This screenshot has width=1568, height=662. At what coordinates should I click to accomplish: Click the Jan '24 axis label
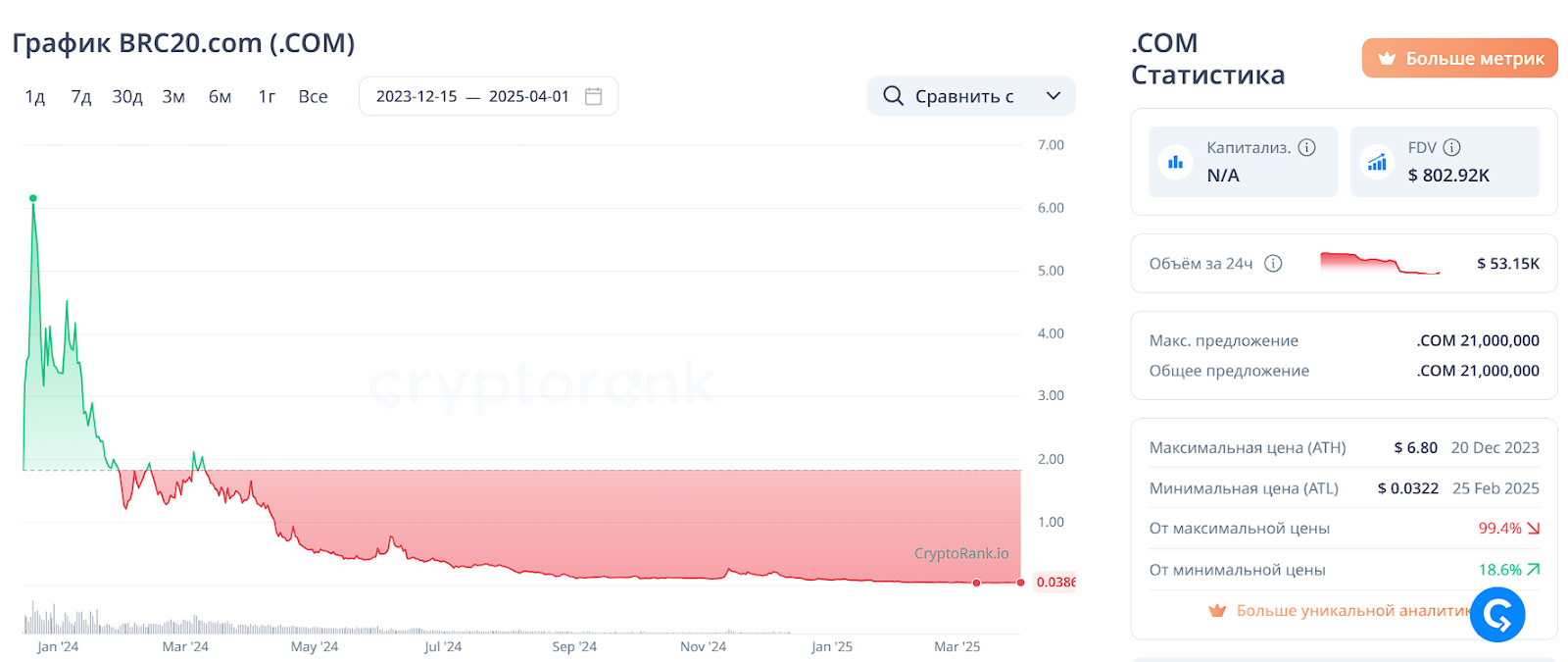coord(58,646)
